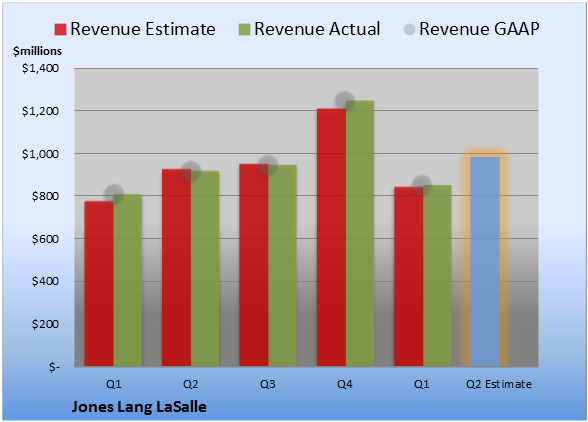Select the green actual bar for latest Q1
Screen dimensions: 588x422
[437, 276]
